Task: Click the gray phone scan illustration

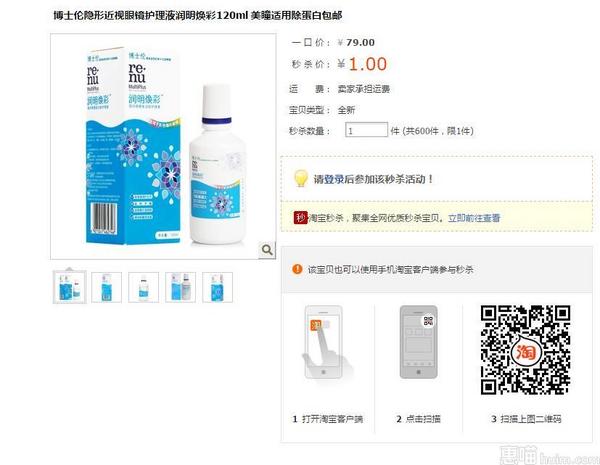Action: (x=418, y=342)
